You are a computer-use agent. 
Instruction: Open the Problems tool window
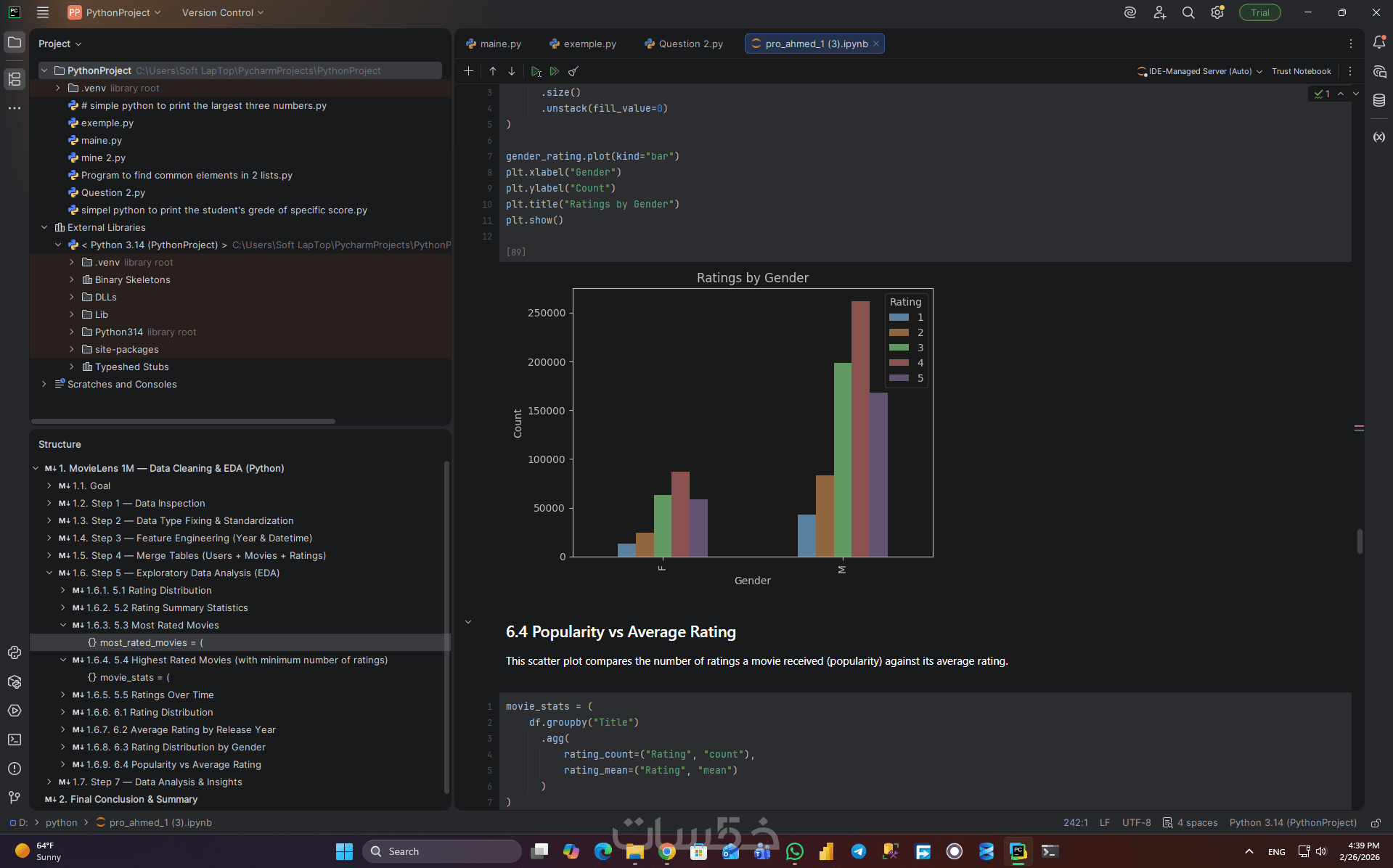(x=15, y=769)
